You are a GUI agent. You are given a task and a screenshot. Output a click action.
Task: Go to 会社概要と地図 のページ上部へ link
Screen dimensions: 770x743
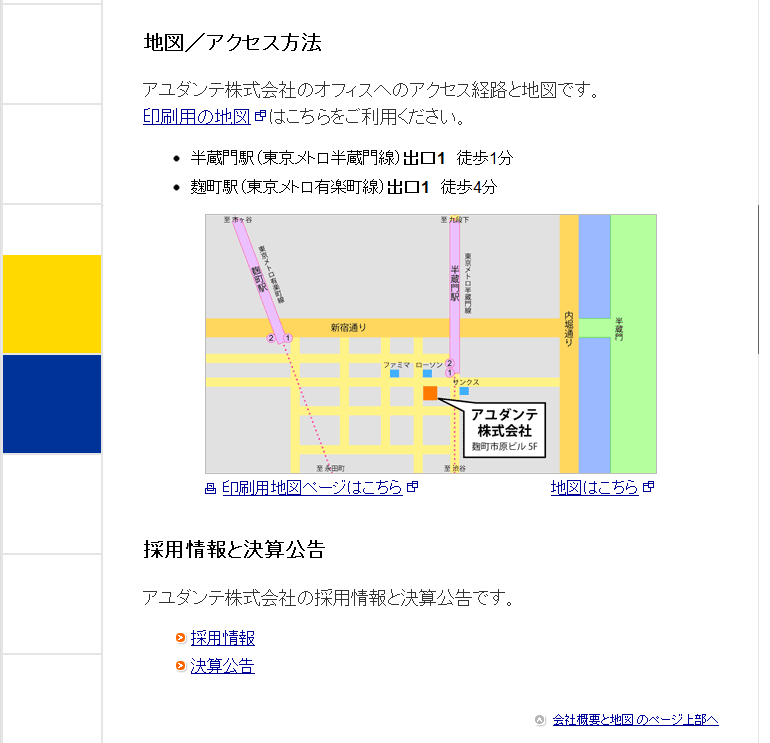pyautogui.click(x=635, y=720)
